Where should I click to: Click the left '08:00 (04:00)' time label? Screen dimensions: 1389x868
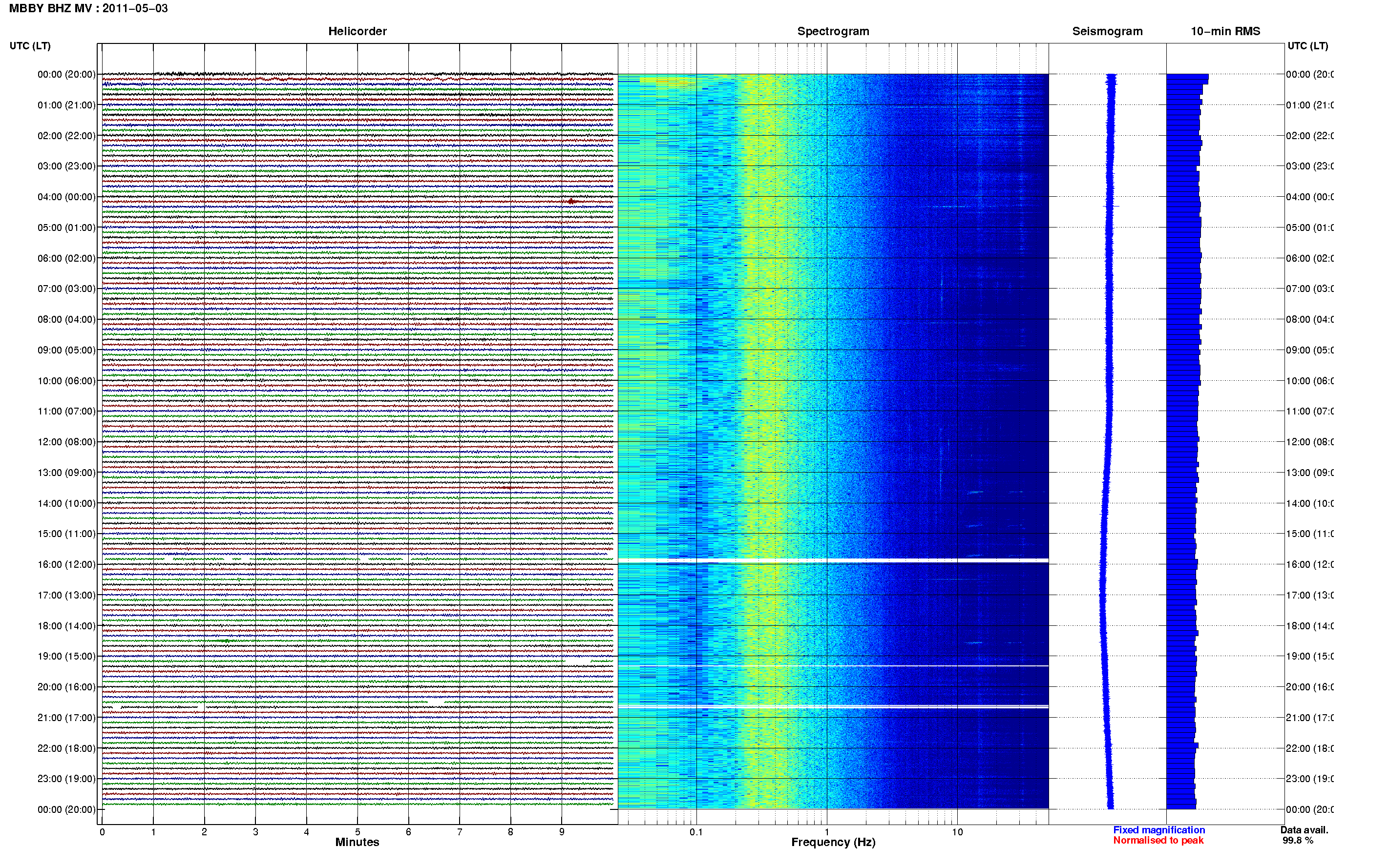pos(66,319)
